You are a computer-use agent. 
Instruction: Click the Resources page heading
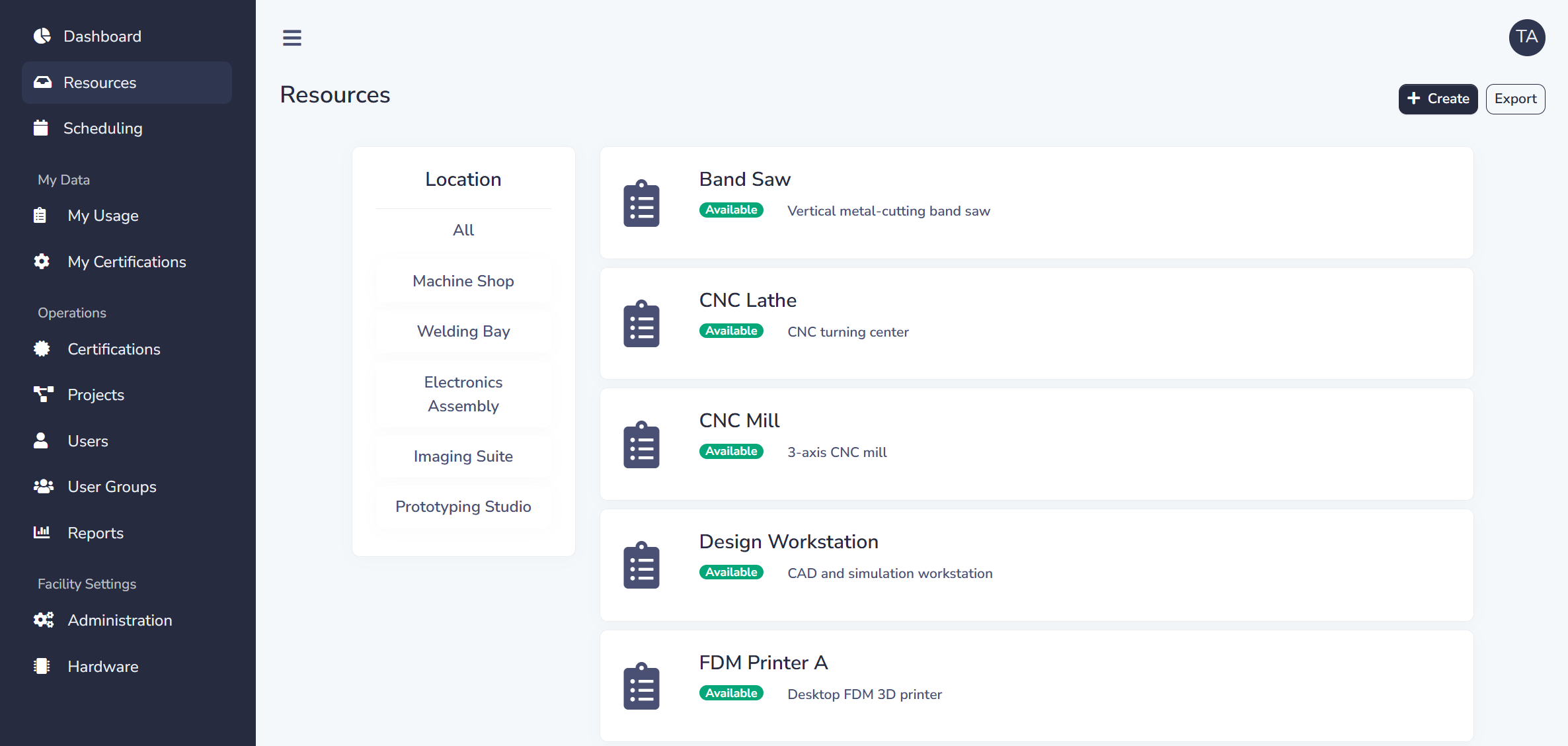(335, 95)
